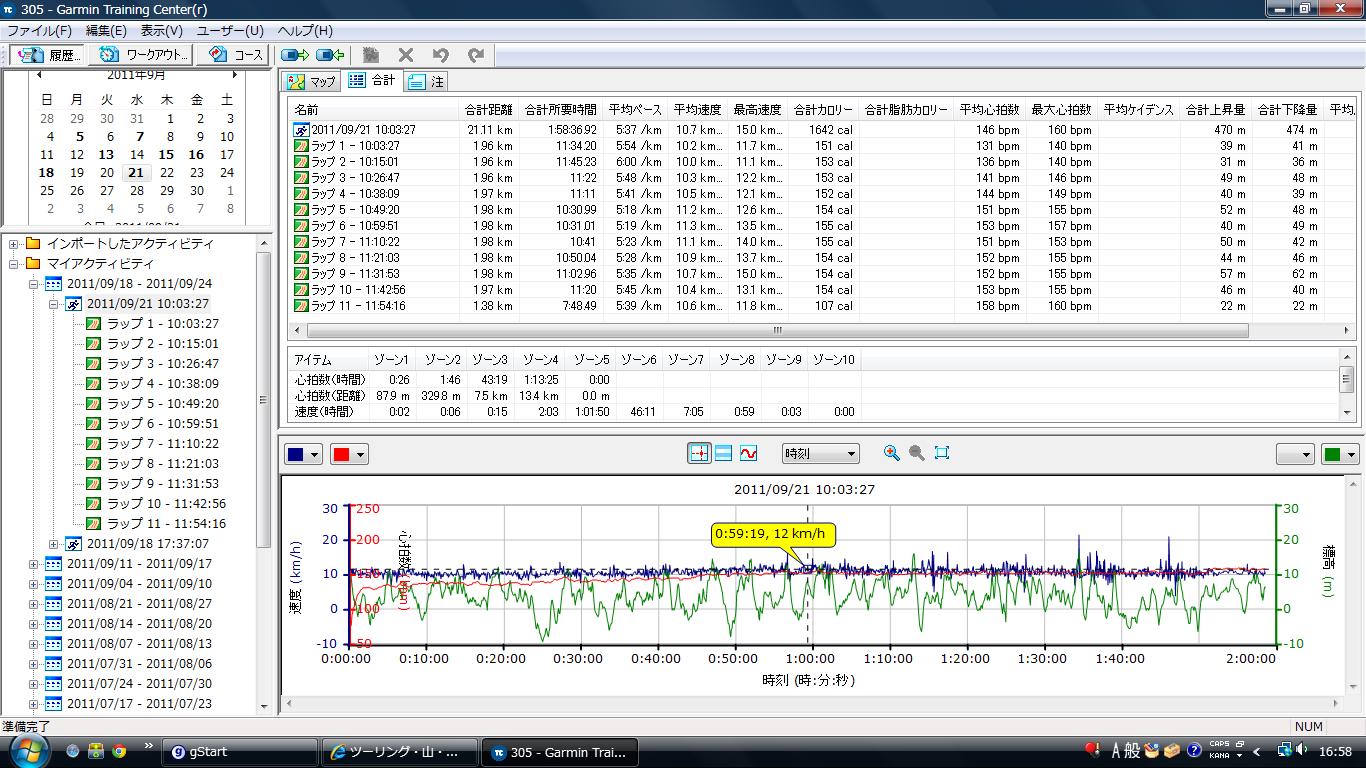
Task: Open the ヘルプ(H) menu
Action: click(x=305, y=31)
